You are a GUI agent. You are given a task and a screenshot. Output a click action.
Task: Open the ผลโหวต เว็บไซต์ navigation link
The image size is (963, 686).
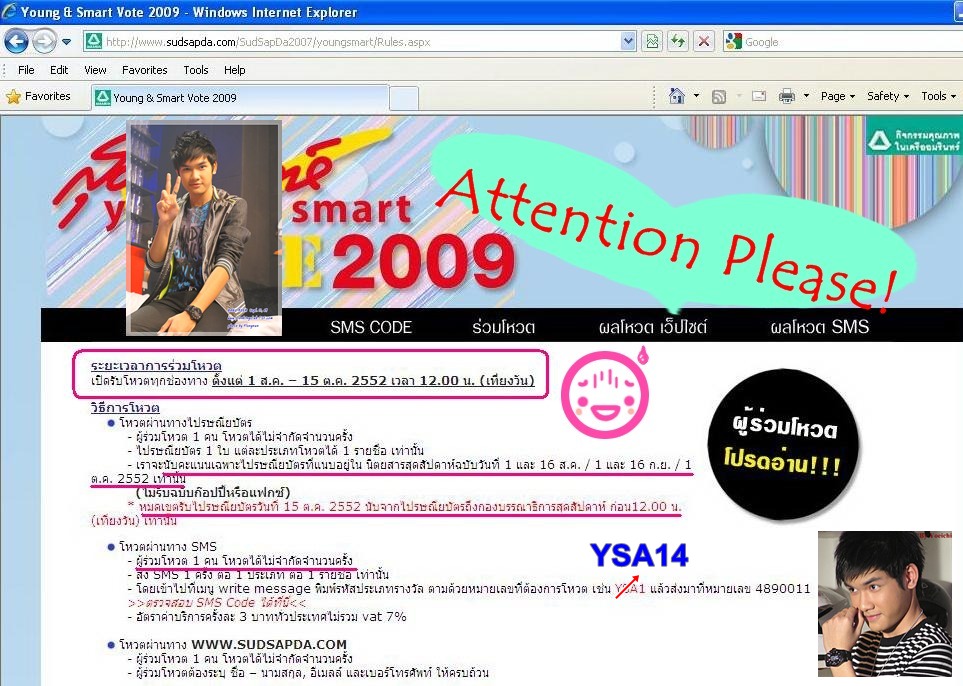tap(652, 327)
